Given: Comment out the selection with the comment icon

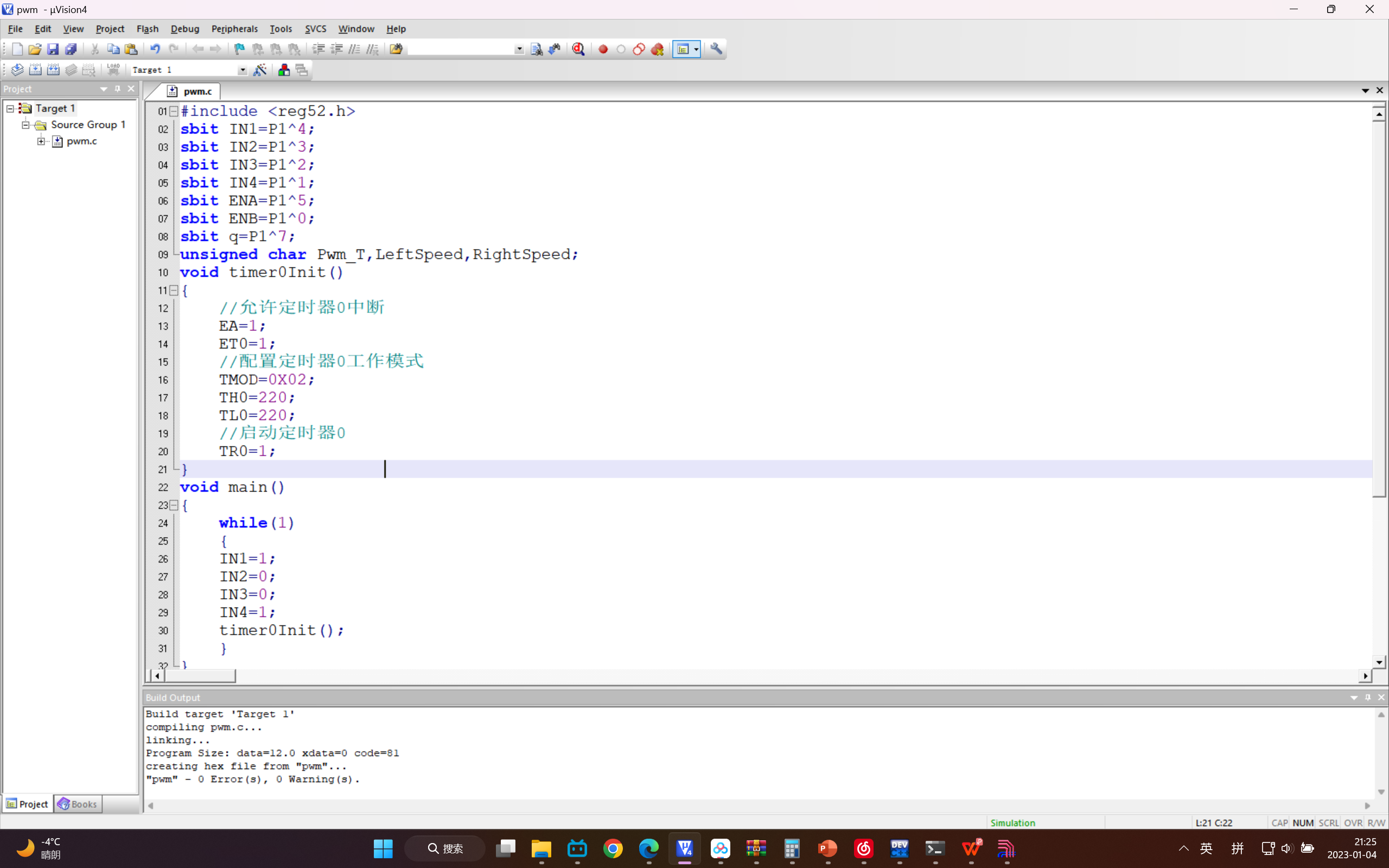Looking at the screenshot, I should coord(354,49).
